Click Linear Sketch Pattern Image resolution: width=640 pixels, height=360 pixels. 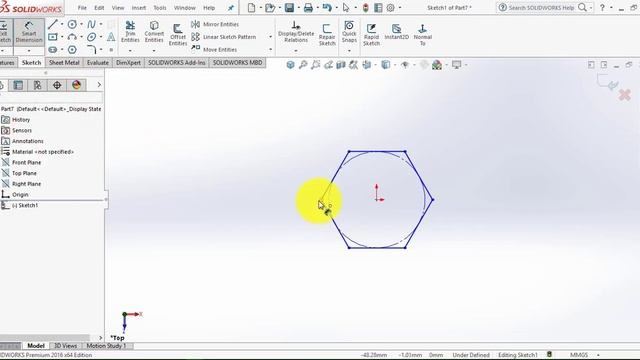tap(224, 37)
